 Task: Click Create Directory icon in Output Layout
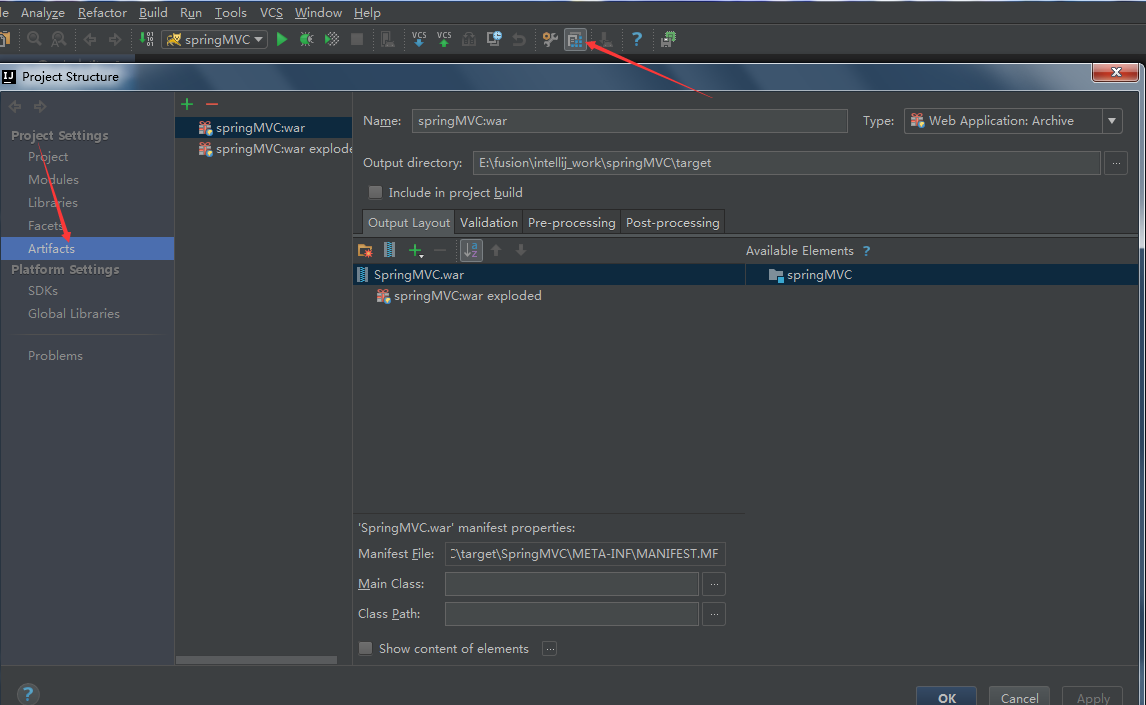point(365,250)
